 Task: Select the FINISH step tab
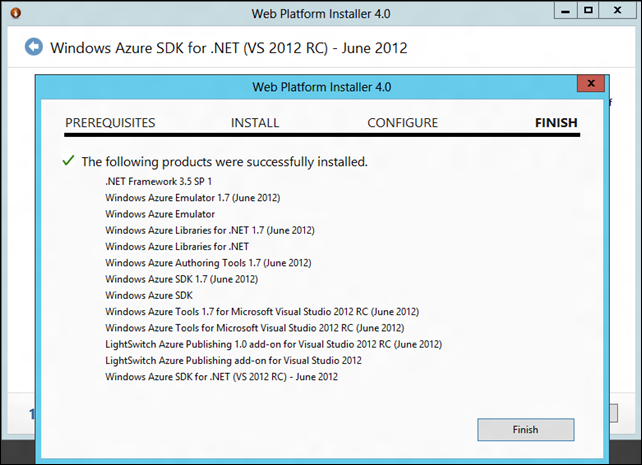point(556,123)
